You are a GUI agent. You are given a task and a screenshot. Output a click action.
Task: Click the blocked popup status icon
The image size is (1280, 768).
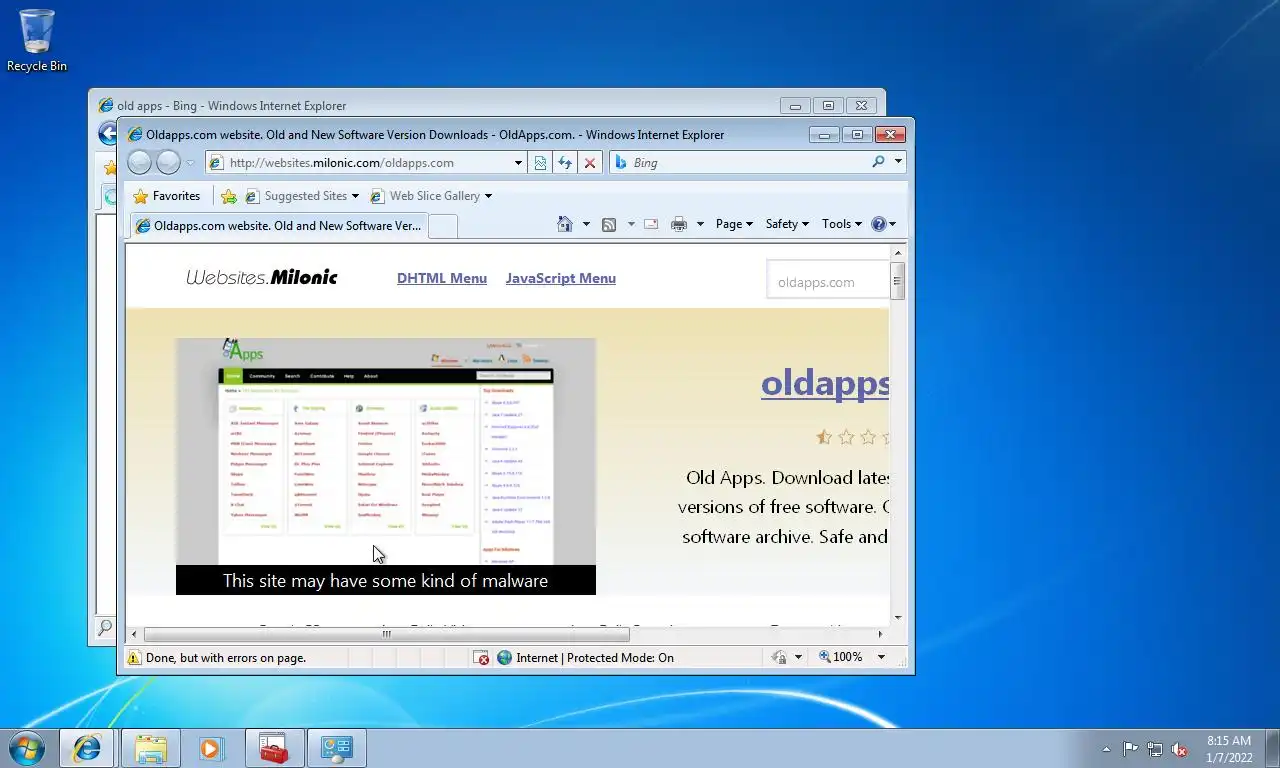pyautogui.click(x=481, y=658)
